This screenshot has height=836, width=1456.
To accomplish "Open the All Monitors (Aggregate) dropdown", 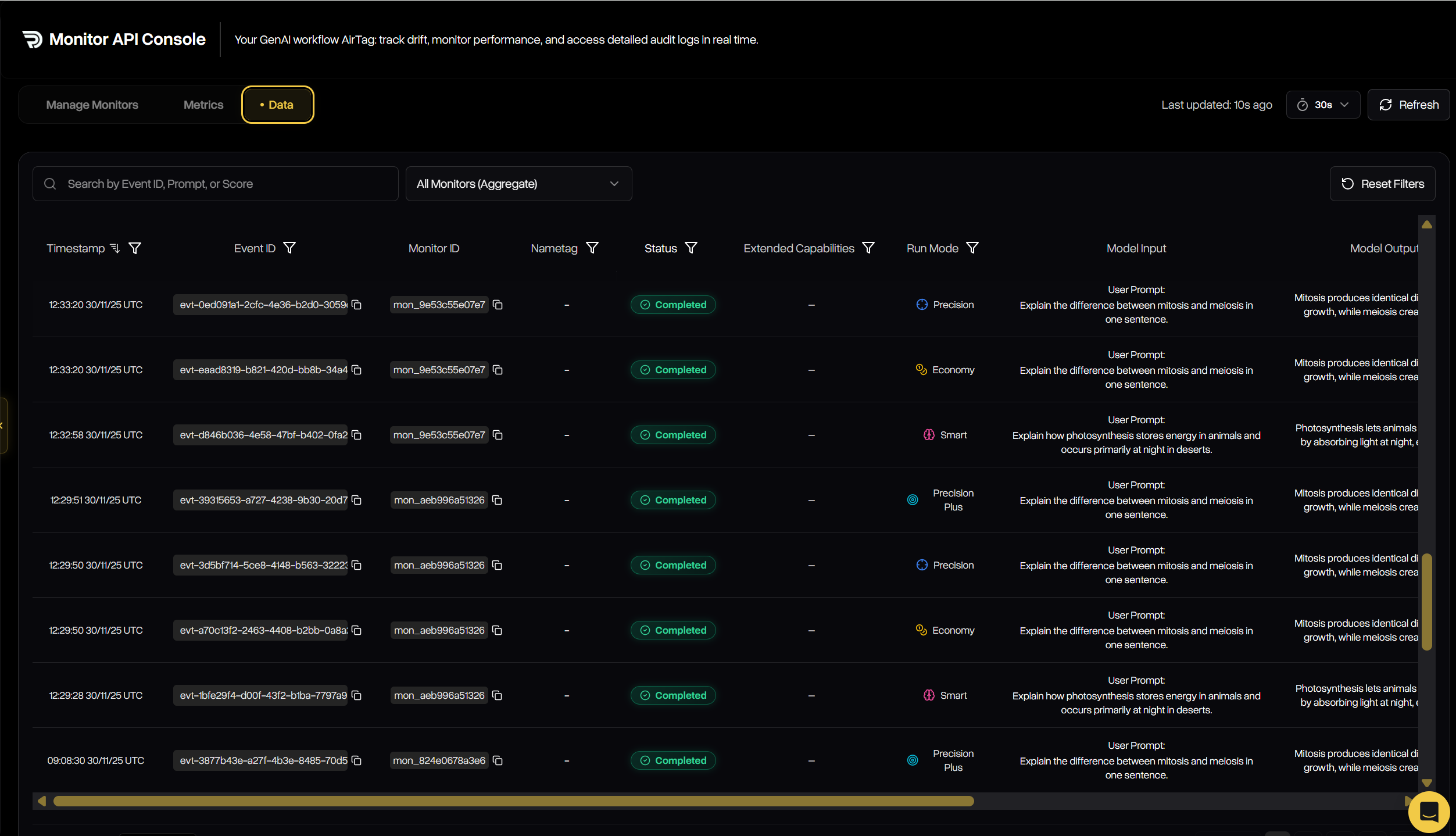I will tap(518, 183).
